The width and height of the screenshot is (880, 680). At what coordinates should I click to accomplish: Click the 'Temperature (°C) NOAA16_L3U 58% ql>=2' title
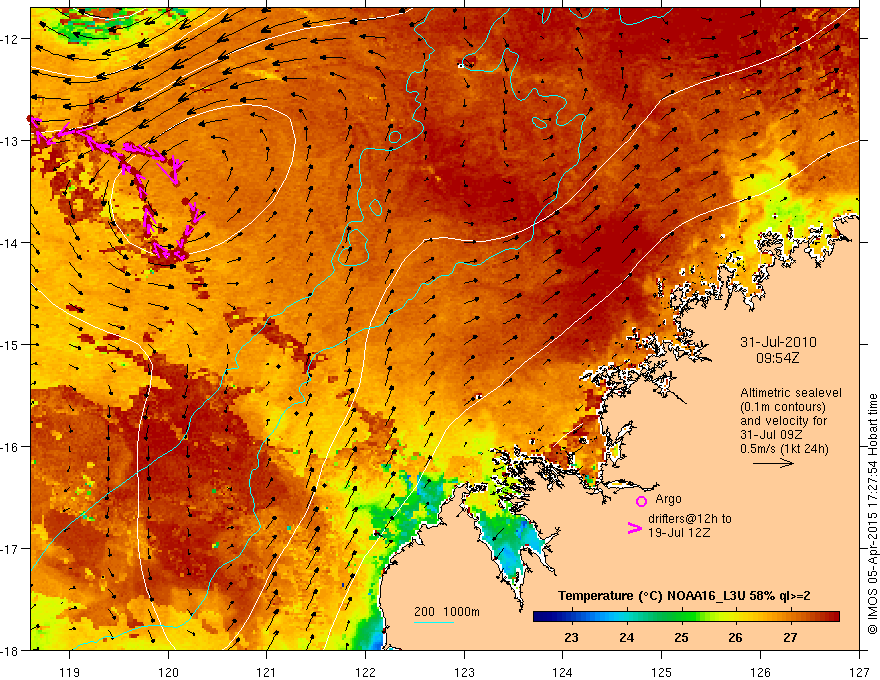[x=684, y=596]
